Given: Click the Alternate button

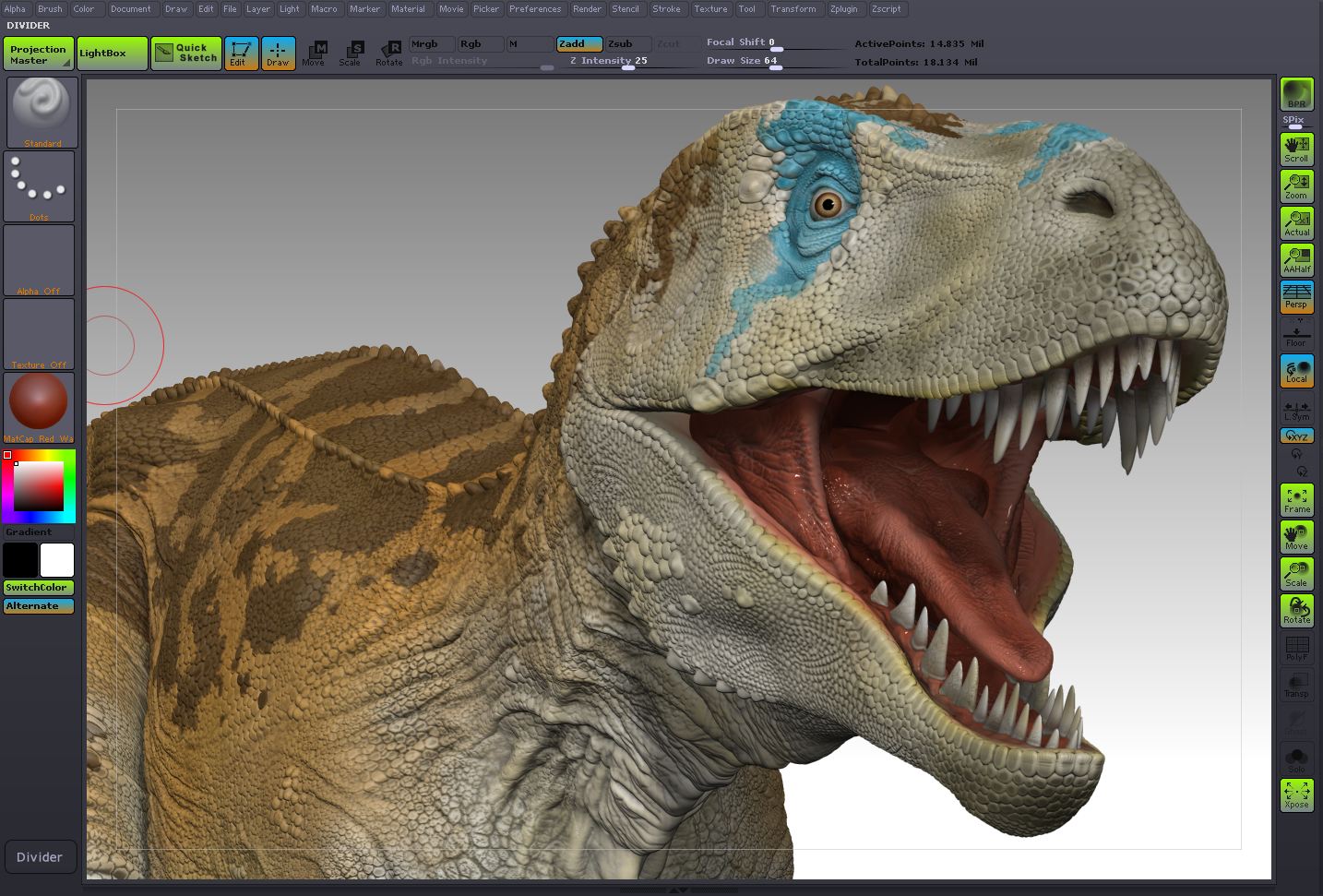Looking at the screenshot, I should pyautogui.click(x=39, y=606).
